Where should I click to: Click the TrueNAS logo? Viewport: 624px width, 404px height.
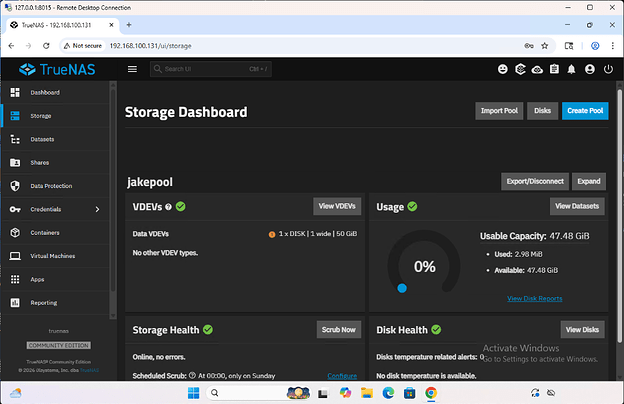[57, 69]
